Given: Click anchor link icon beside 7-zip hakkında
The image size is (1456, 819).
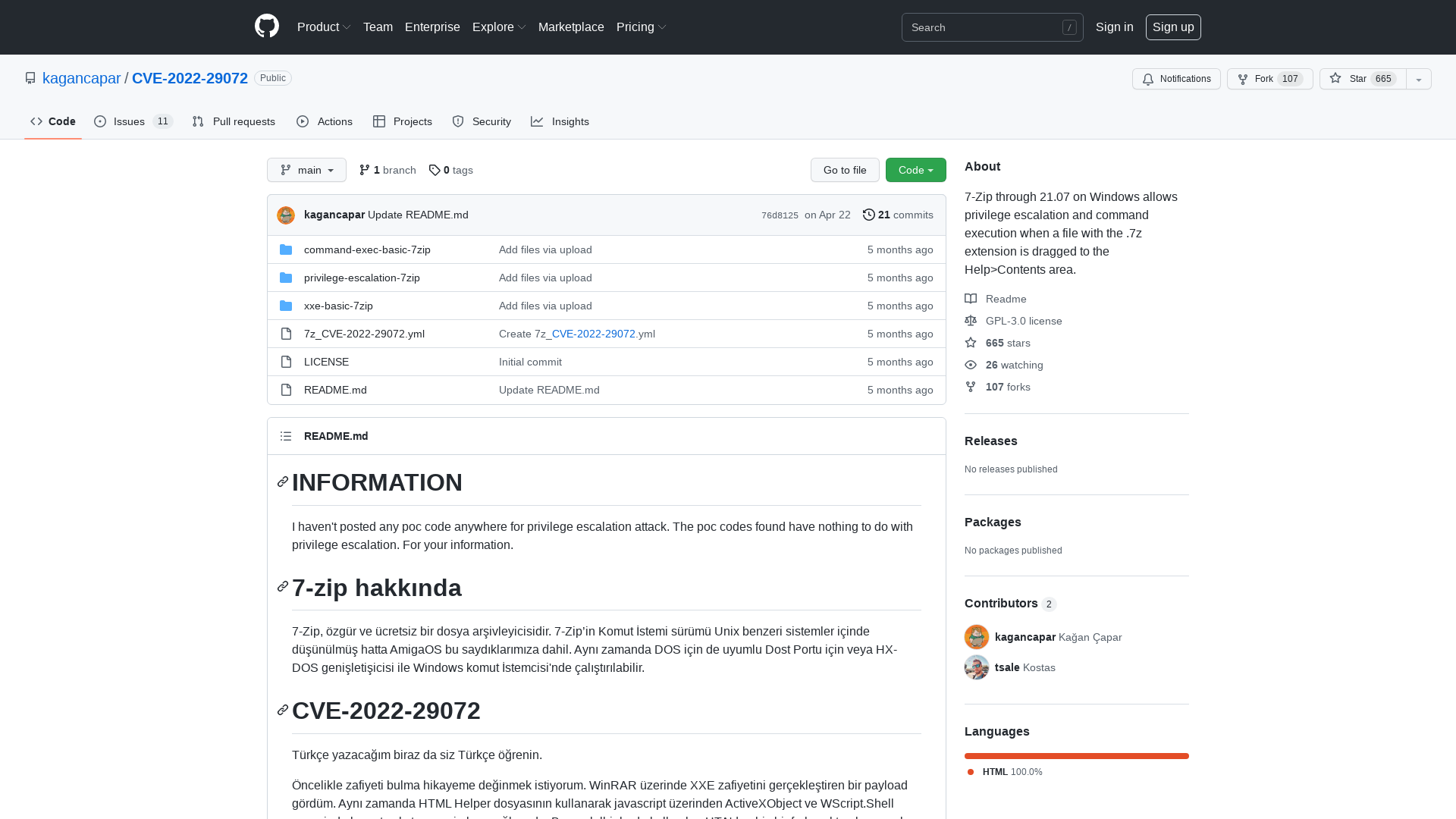Looking at the screenshot, I should coord(283,586).
